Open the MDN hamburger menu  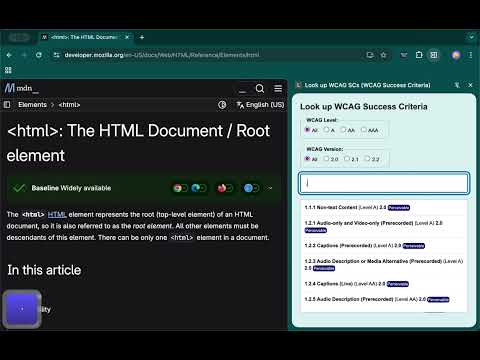pyautogui.click(x=278, y=88)
